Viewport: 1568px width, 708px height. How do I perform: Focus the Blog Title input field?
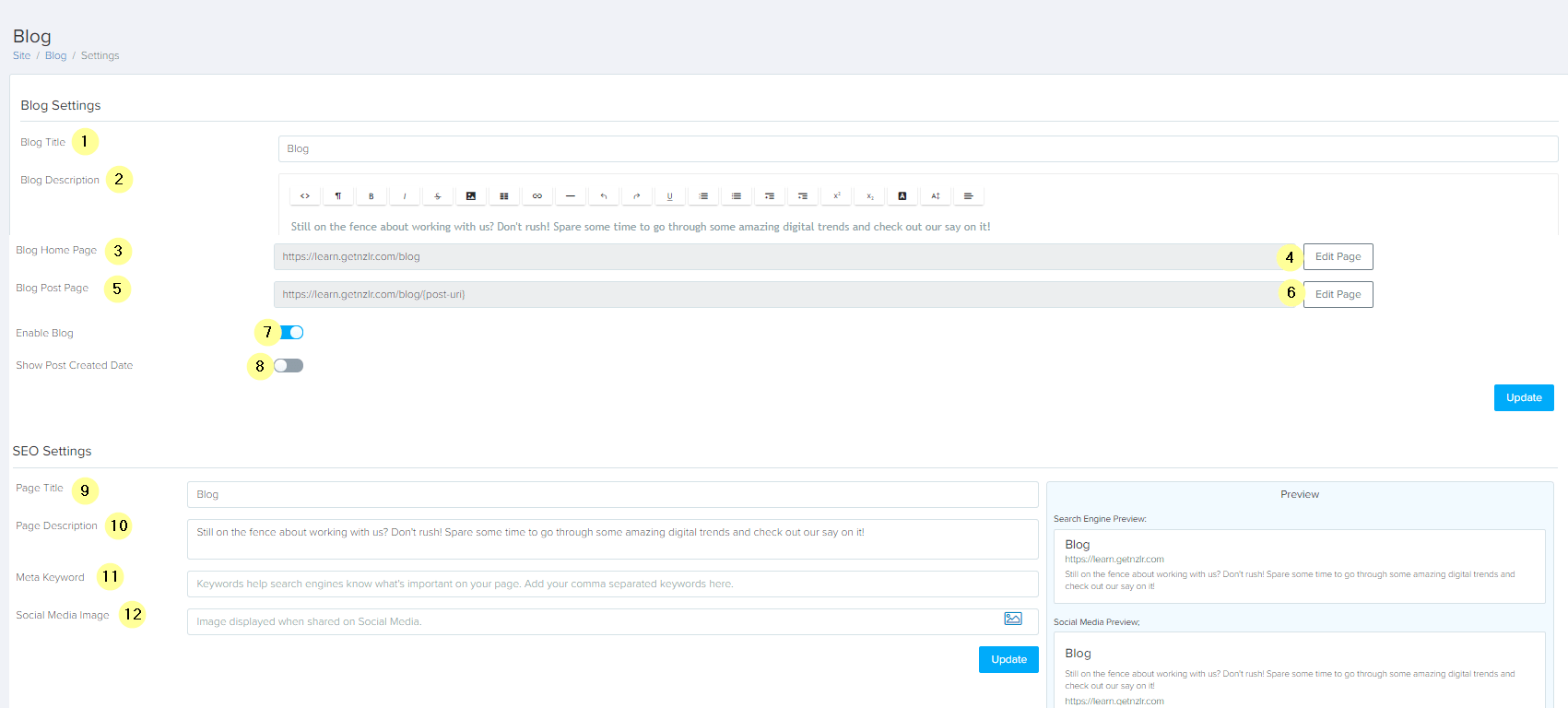(x=918, y=148)
